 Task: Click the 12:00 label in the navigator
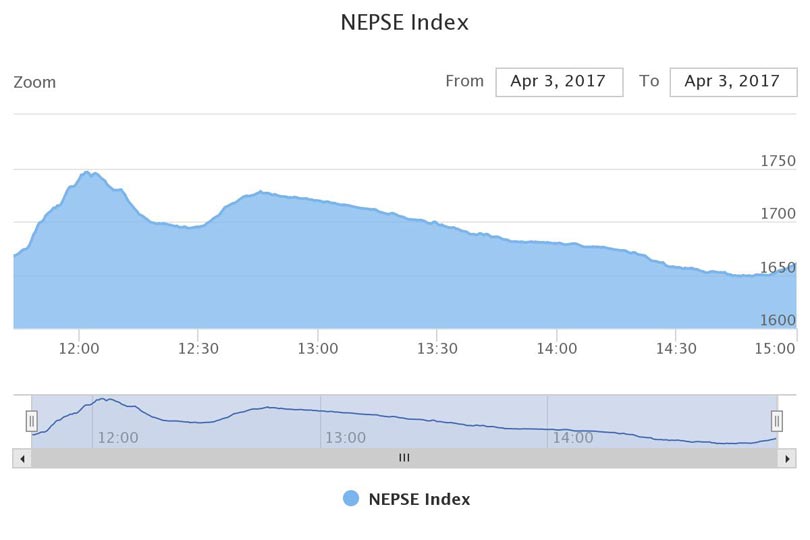coord(118,437)
